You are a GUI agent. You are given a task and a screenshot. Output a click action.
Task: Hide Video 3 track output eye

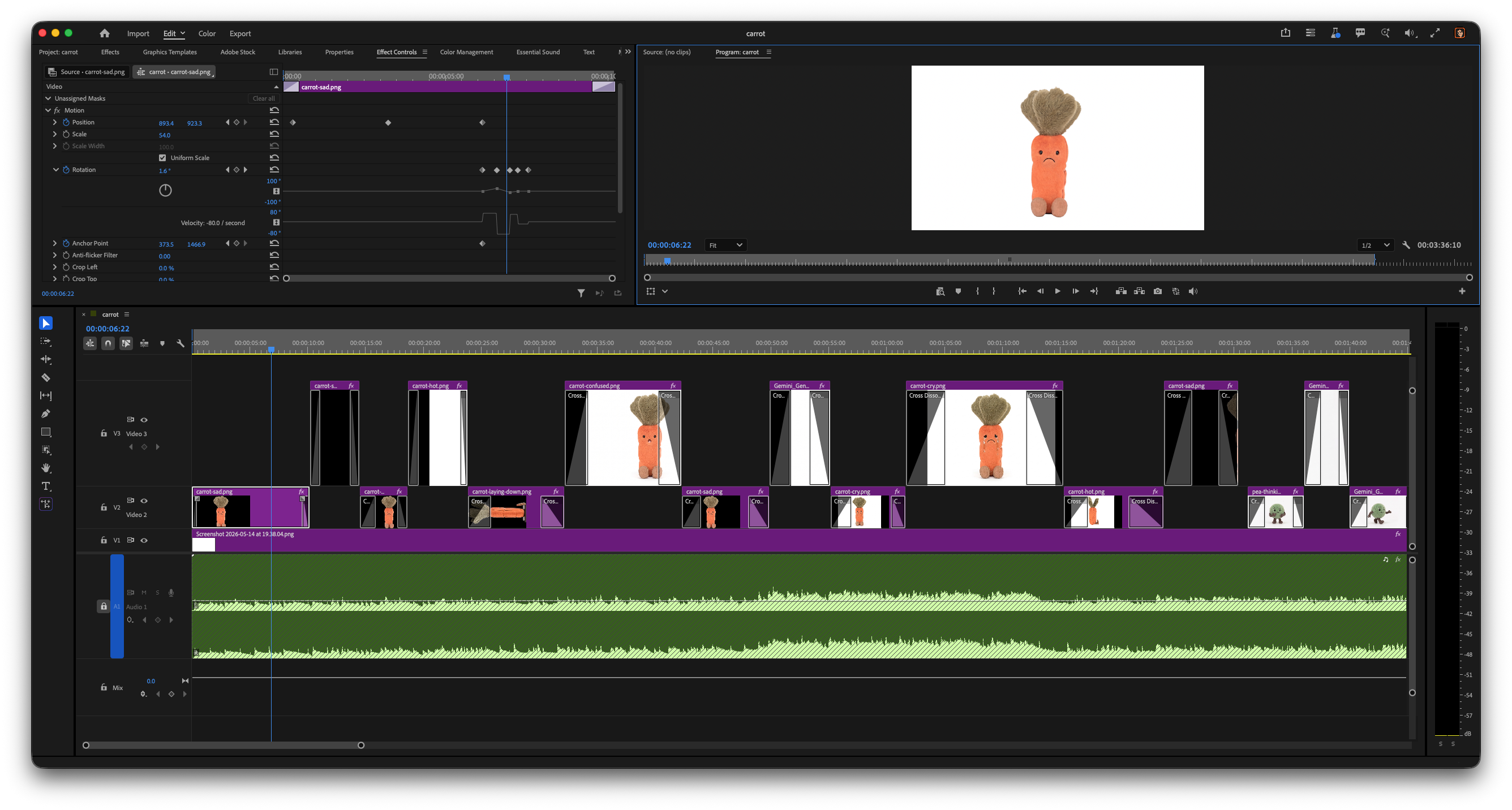[144, 420]
